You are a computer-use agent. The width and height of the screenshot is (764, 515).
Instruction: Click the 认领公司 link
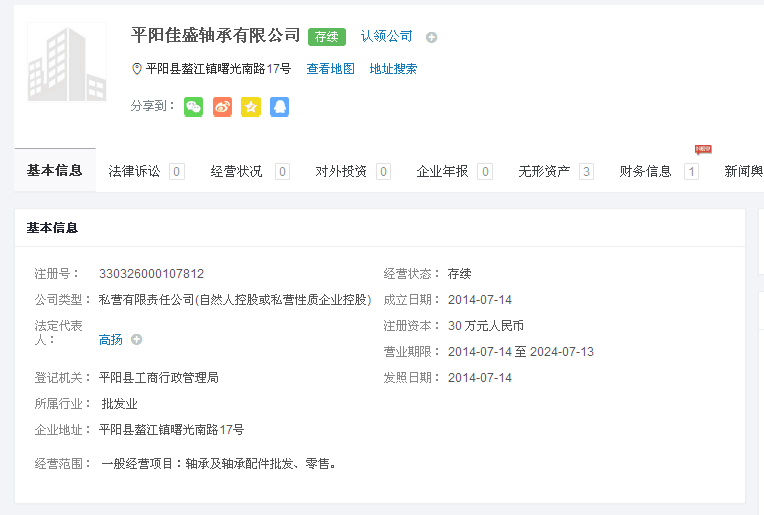pos(387,36)
